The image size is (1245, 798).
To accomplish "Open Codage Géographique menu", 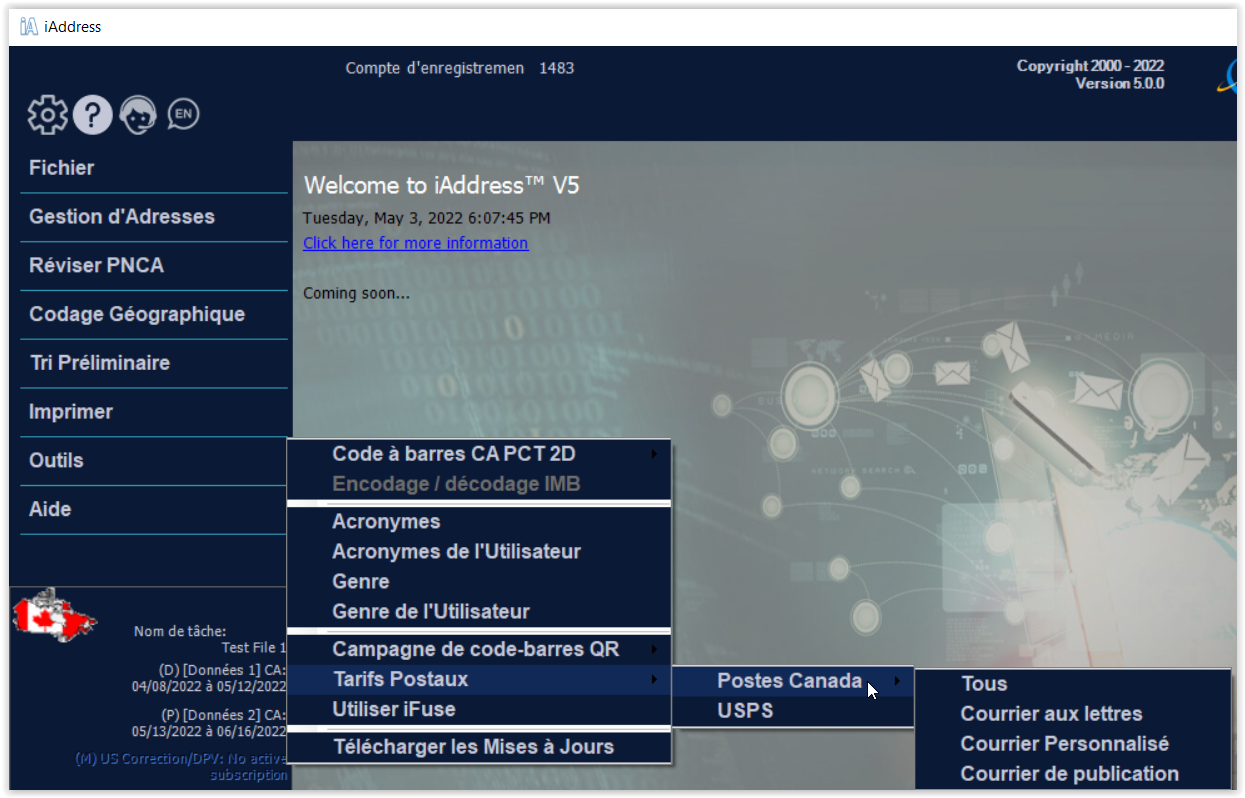I will (154, 315).
